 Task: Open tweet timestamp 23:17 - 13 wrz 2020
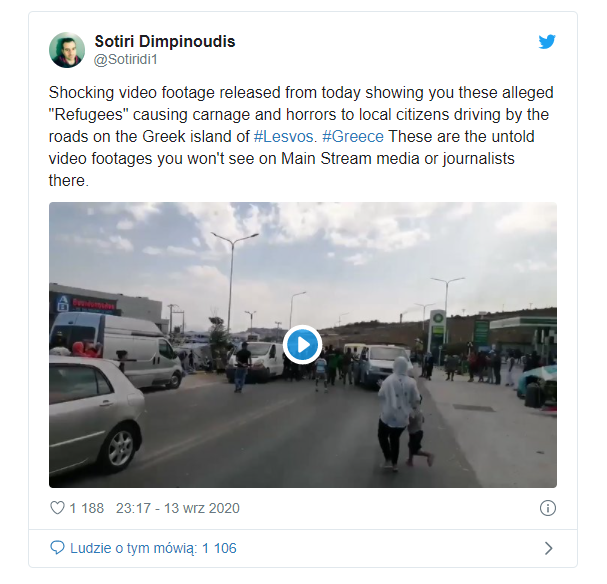point(178,508)
